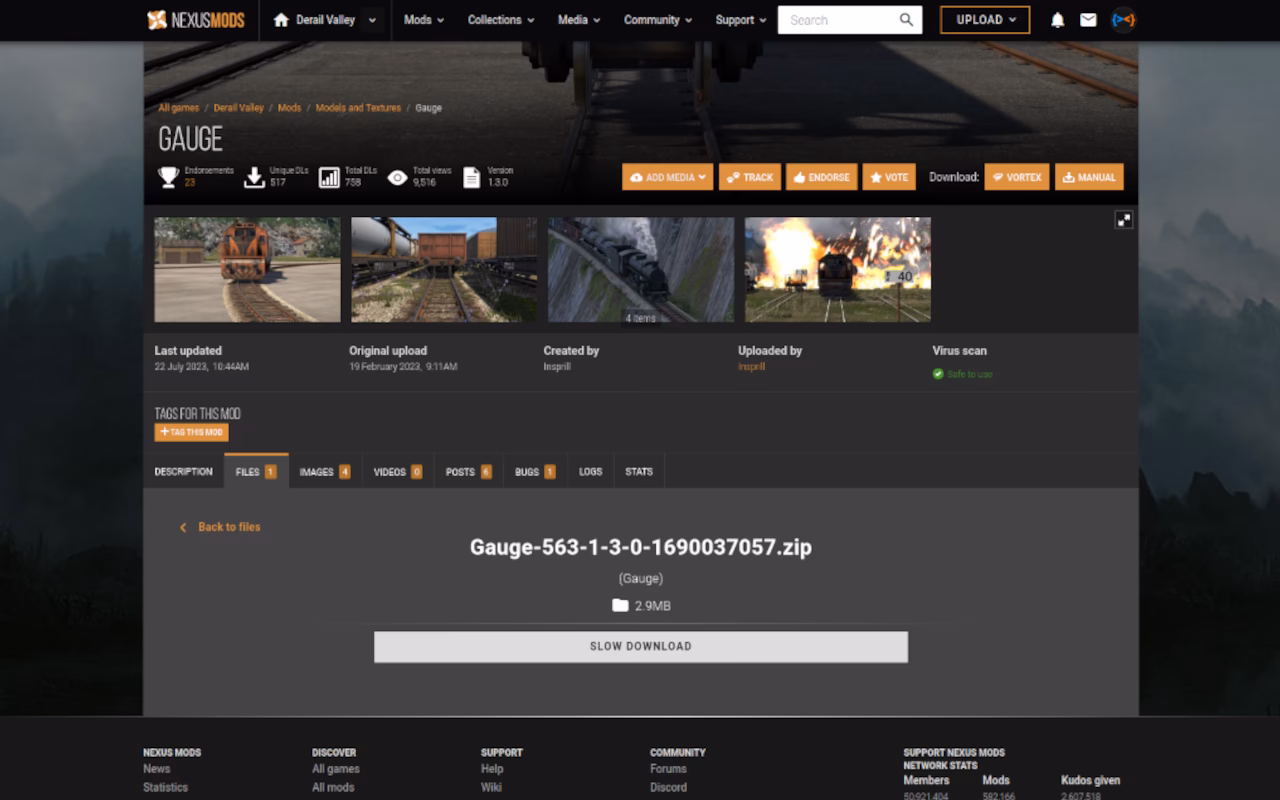This screenshot has width=1280, height=800.
Task: Click the Nexus Mods logo
Action: (x=196, y=20)
